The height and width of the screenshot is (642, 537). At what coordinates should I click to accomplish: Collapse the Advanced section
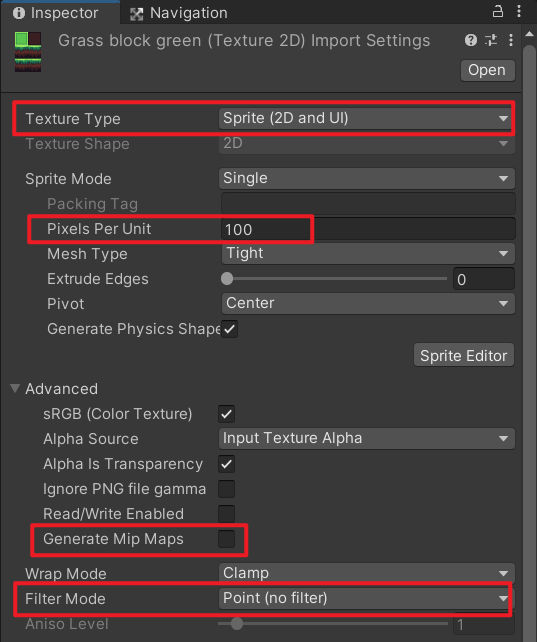point(15,388)
